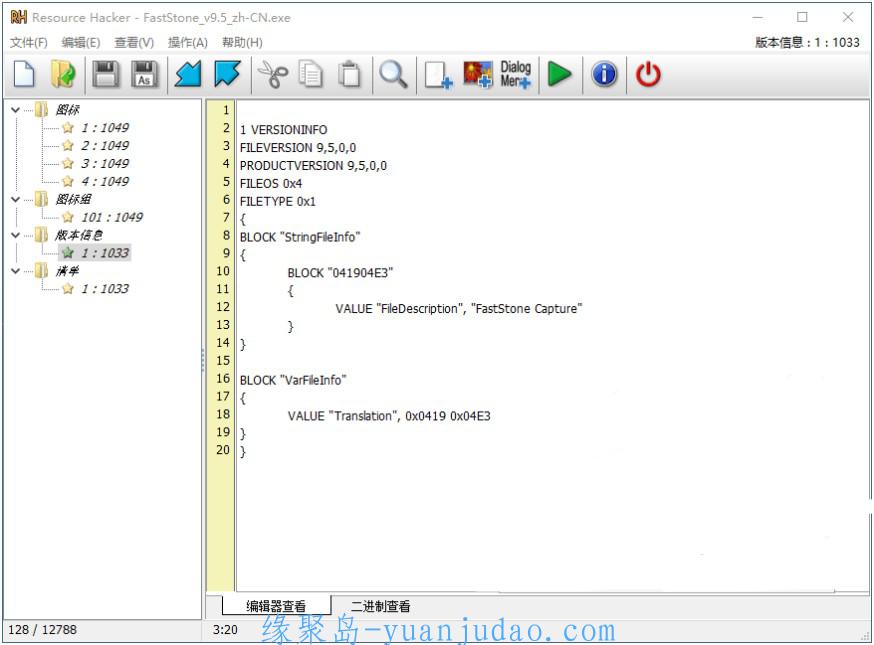Image resolution: width=874 pixels, height=645 pixels.
Task: Select the 图标 folder label
Action: click(67, 110)
